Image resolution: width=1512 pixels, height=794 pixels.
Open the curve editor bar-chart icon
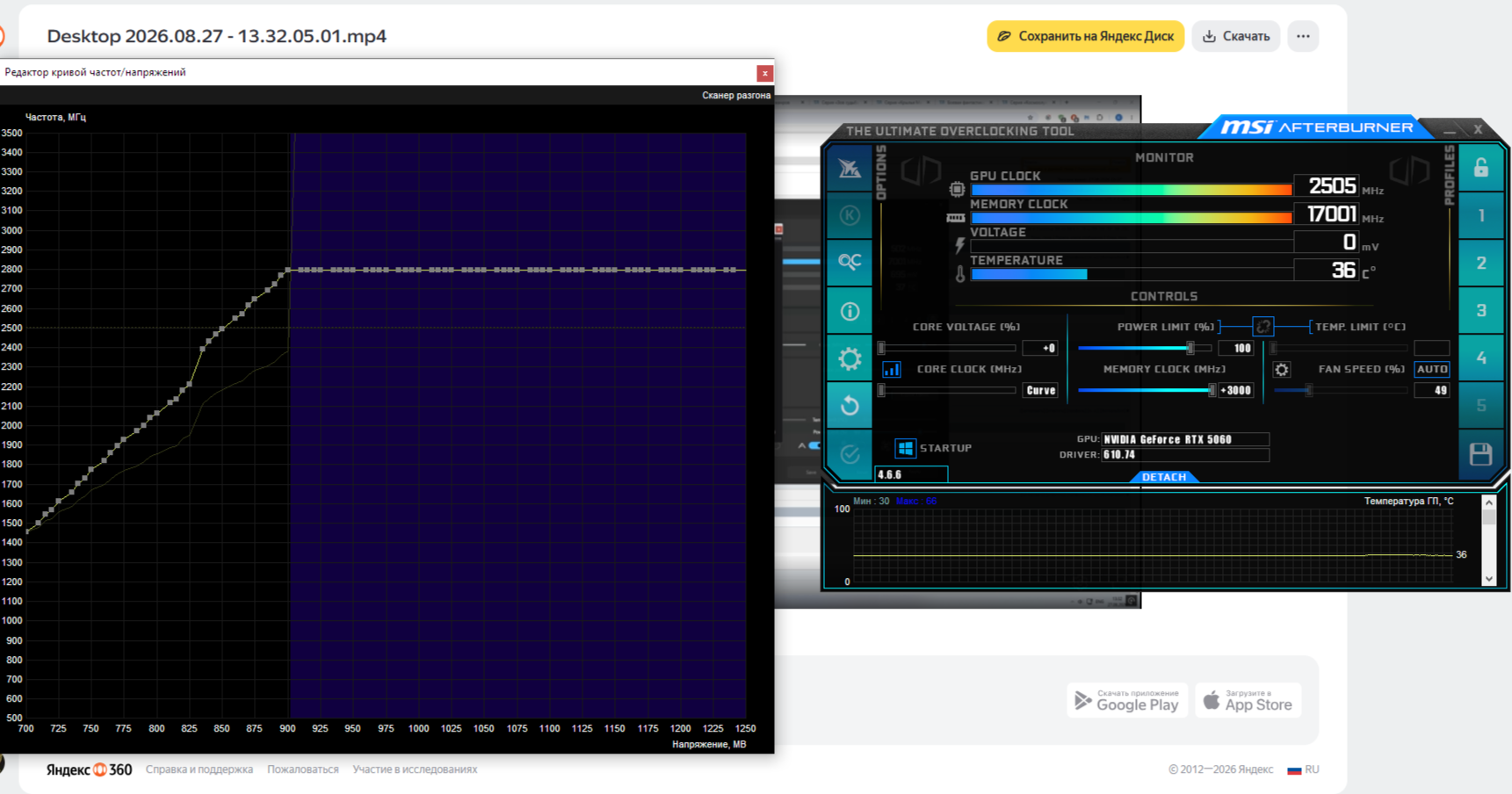pyautogui.click(x=892, y=370)
